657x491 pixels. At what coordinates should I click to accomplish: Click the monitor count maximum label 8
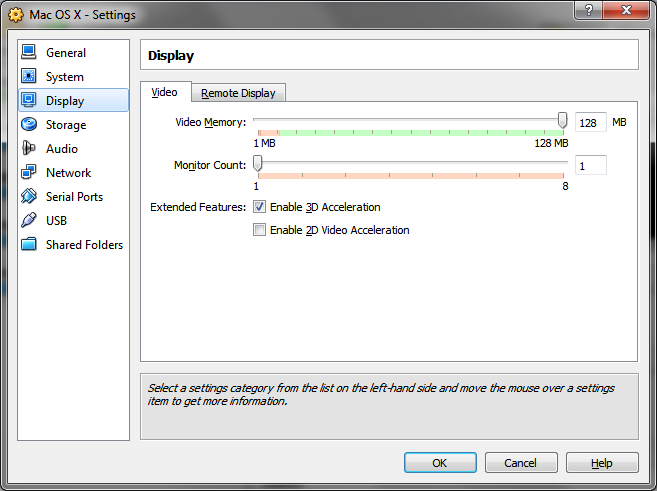click(565, 186)
